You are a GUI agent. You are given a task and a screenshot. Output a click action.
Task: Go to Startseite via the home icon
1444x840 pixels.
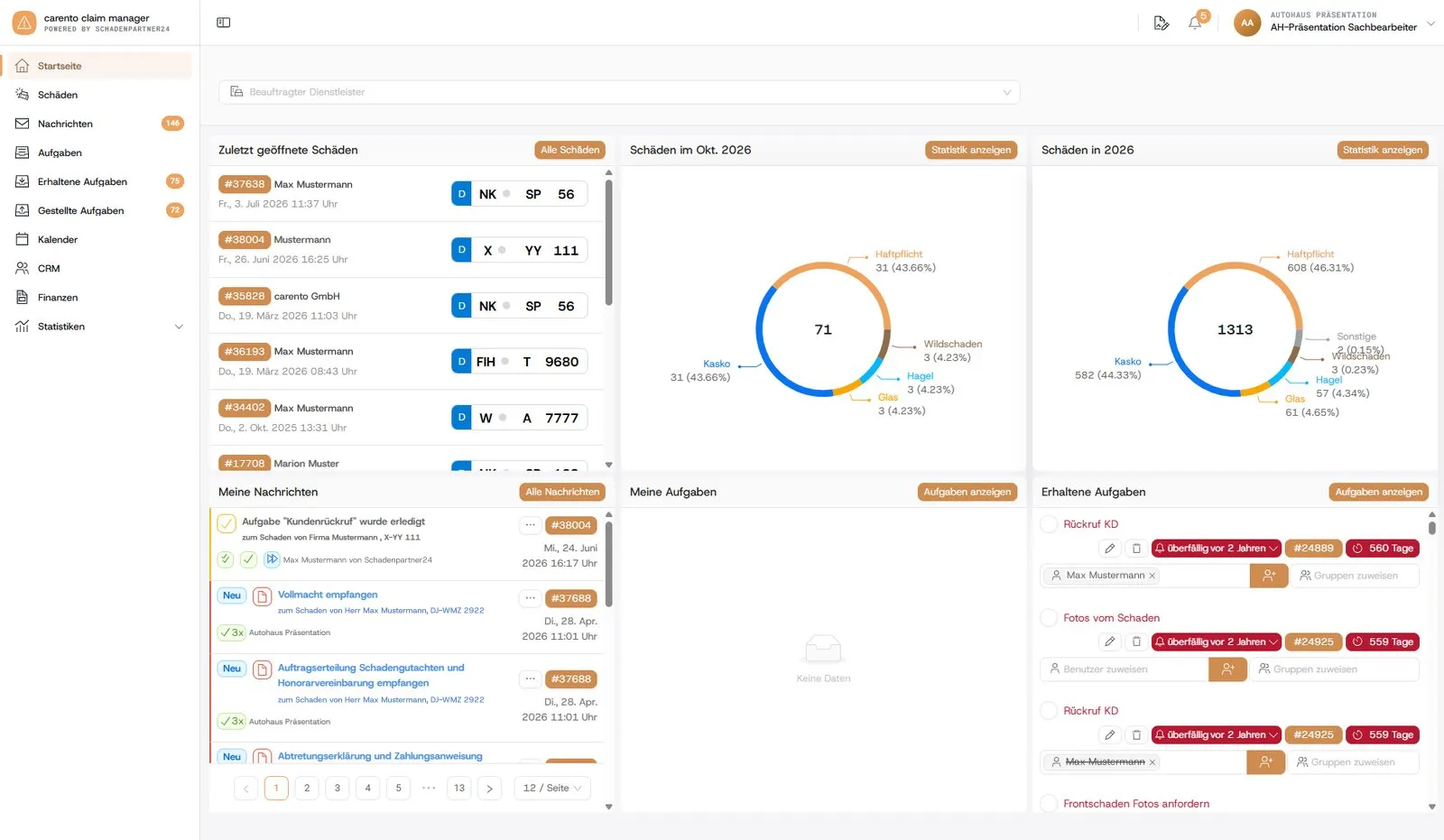click(23, 66)
